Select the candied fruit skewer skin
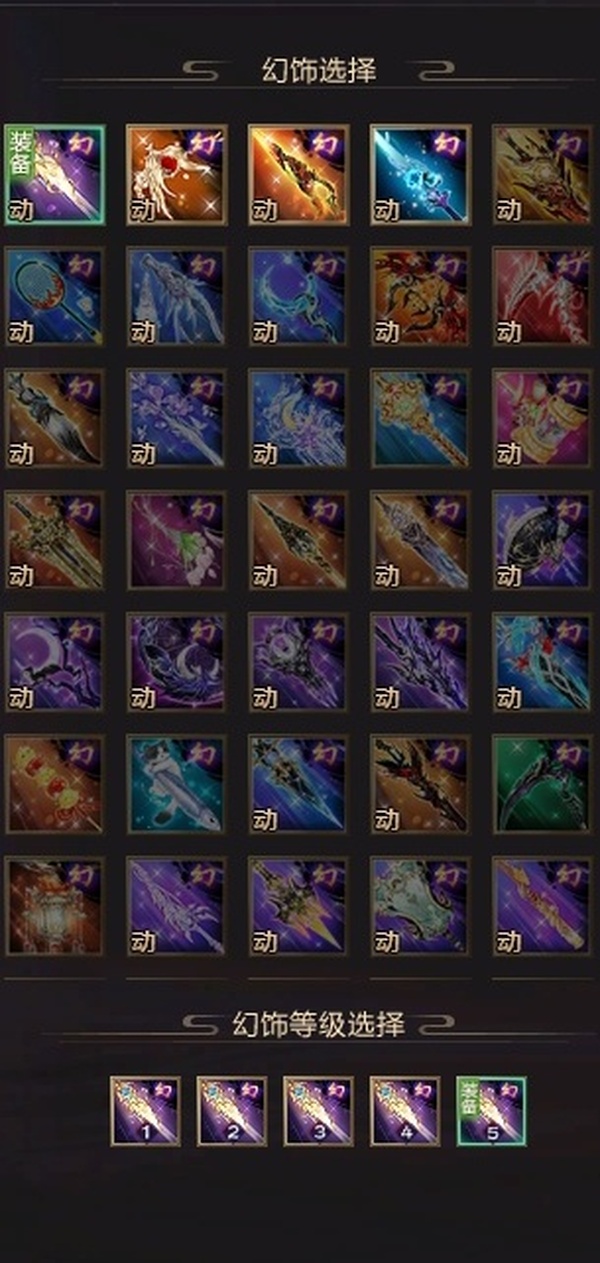This screenshot has height=1263, width=600. (x=55, y=784)
